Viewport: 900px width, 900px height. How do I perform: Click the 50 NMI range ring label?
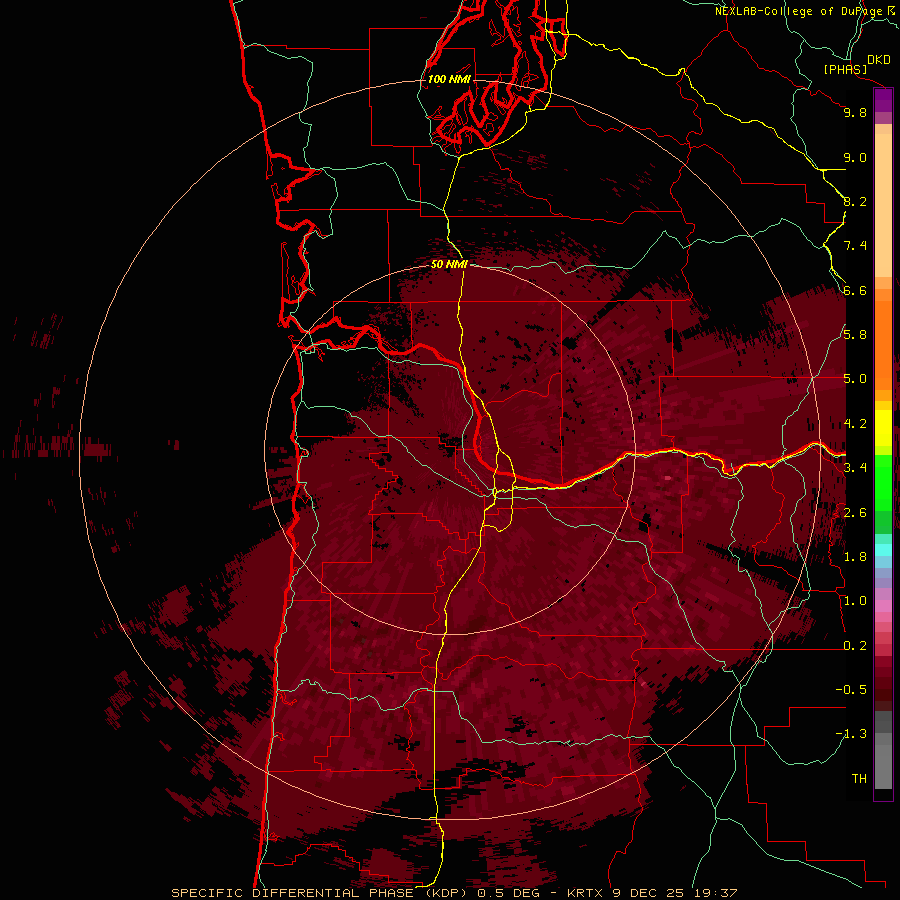pyautogui.click(x=449, y=264)
